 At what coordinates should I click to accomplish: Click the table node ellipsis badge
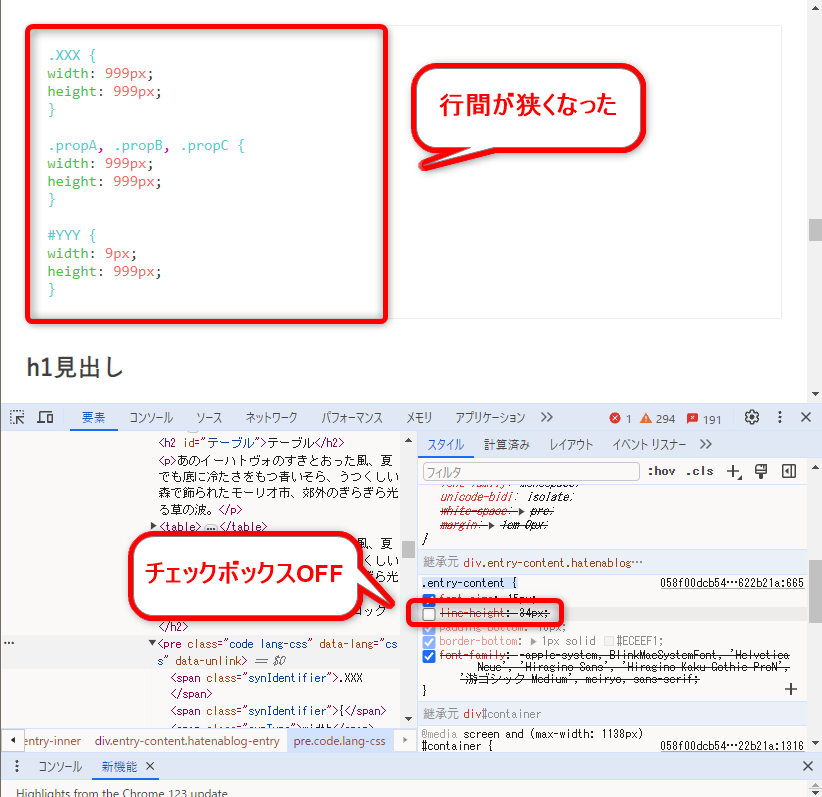(x=211, y=527)
